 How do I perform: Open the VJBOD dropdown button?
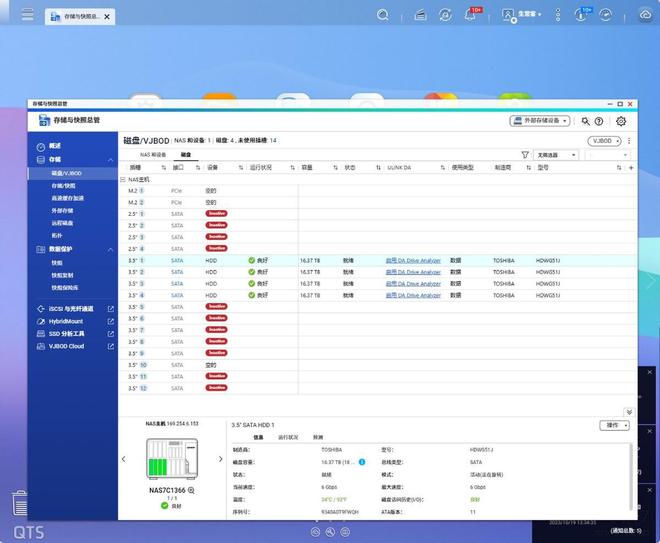pos(604,141)
